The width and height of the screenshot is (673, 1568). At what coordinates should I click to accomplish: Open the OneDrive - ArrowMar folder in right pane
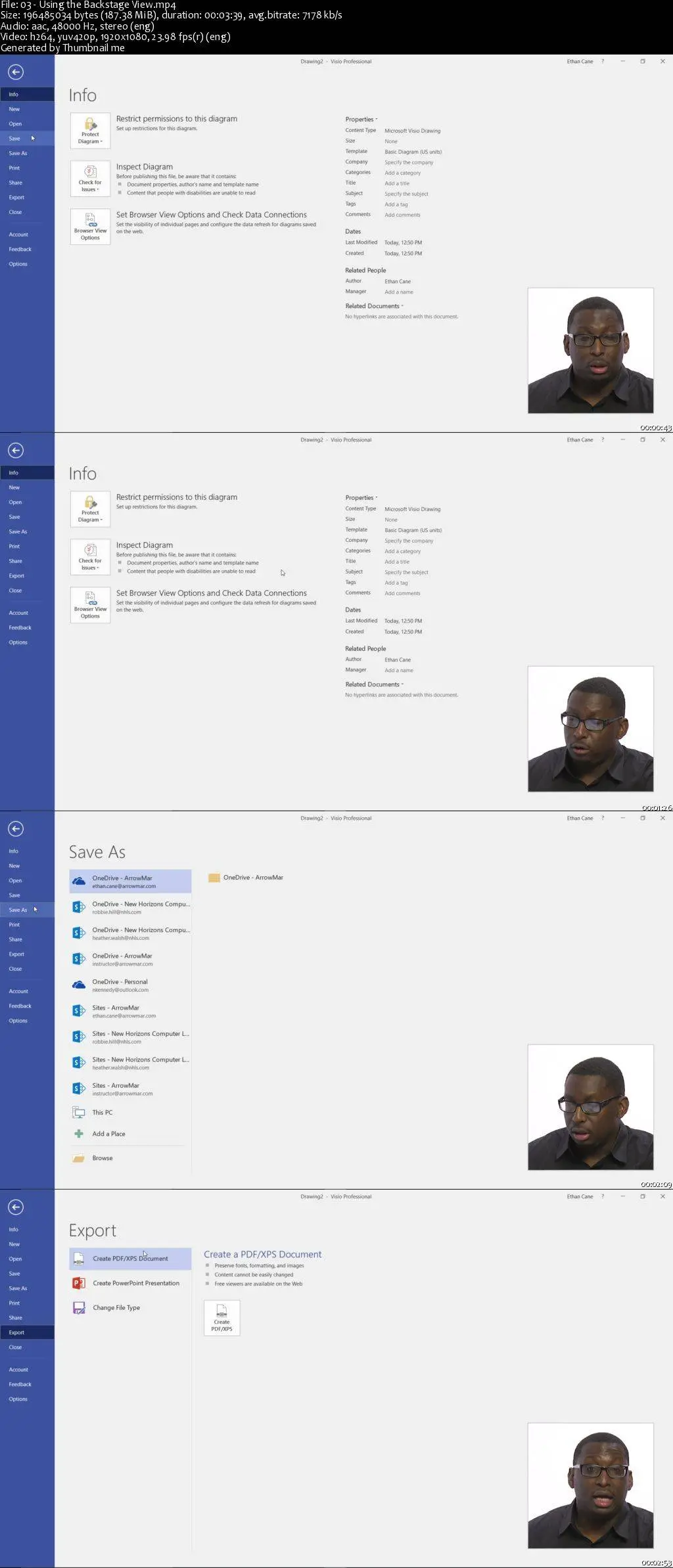tap(246, 877)
